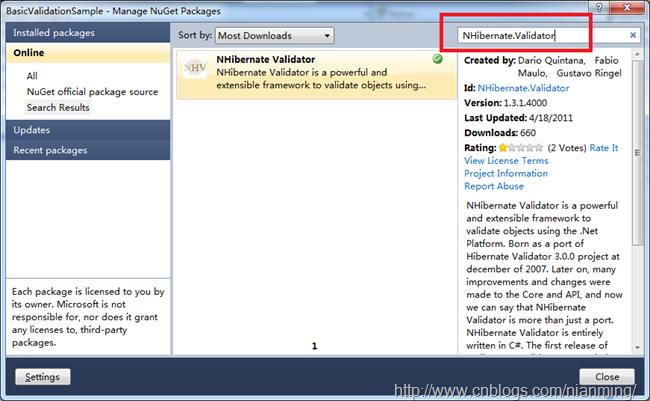Viewport: 650px width, 401px height.
Task: Open the Updates section
Action: point(88,130)
